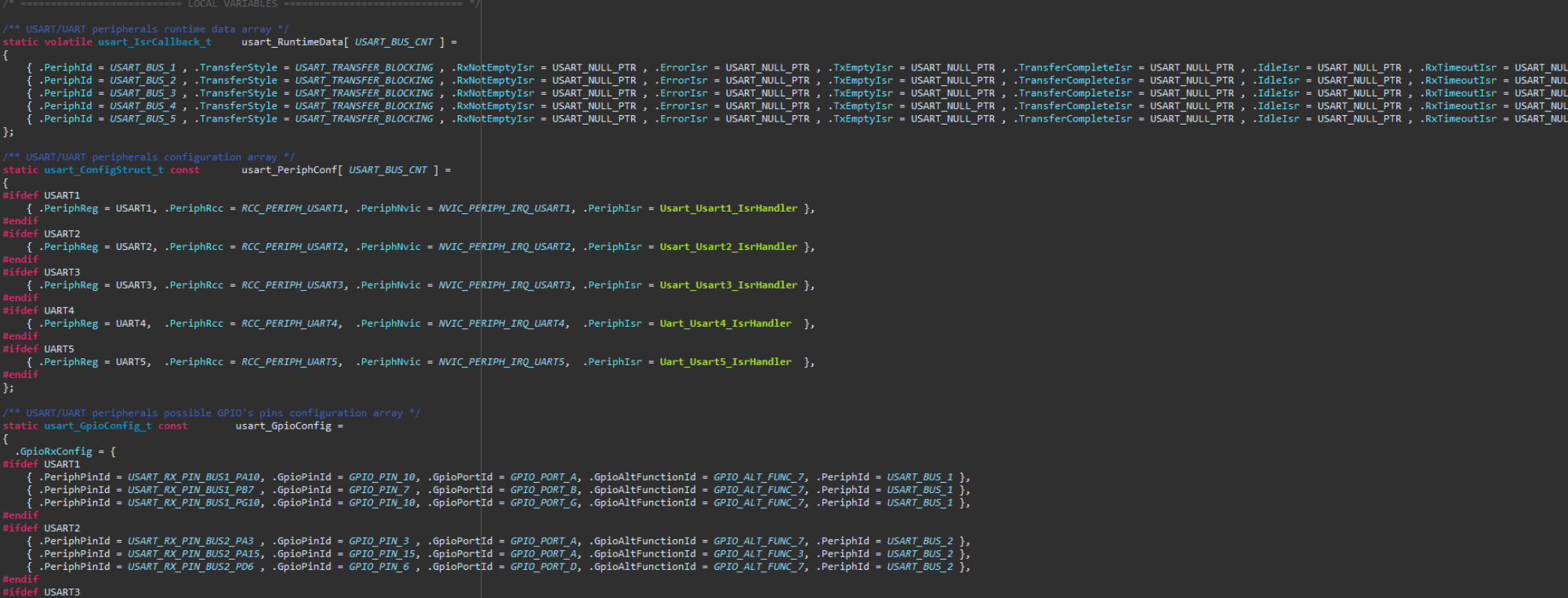Click the NVIC_PERIPH_IRQ_USART1 constant
The width and height of the screenshot is (1568, 598).
click(x=504, y=208)
